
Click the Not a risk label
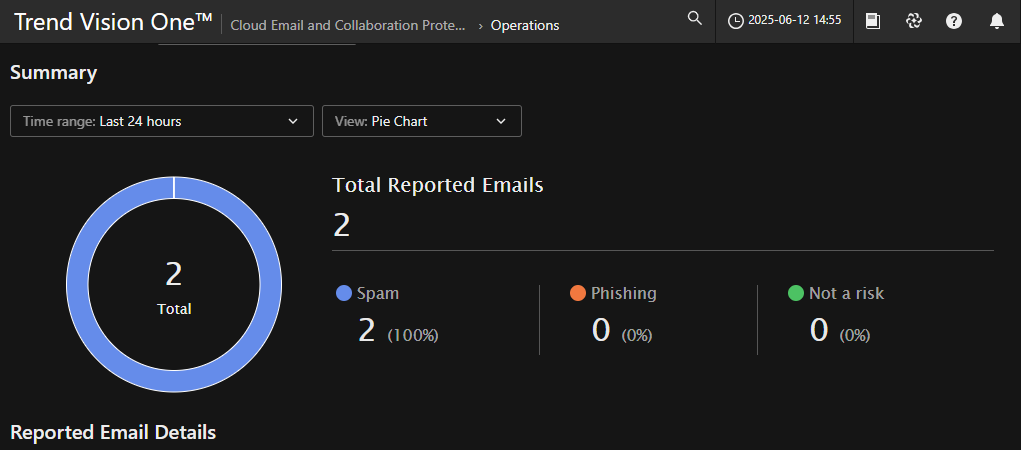pos(846,293)
